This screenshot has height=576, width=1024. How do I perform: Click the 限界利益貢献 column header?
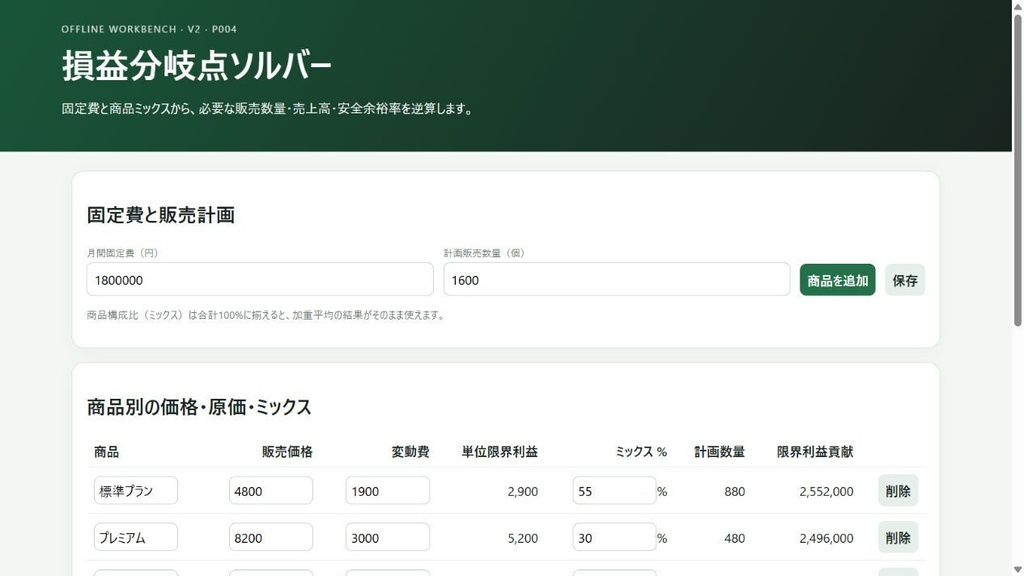[815, 452]
